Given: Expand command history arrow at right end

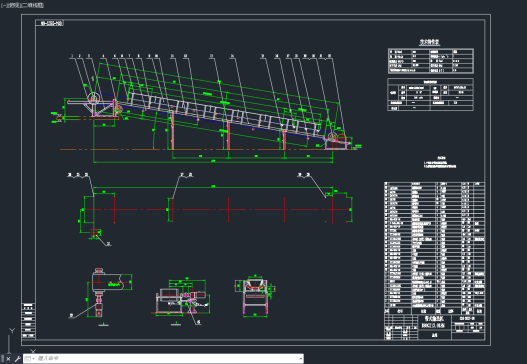Looking at the screenshot, I should pos(300,359).
